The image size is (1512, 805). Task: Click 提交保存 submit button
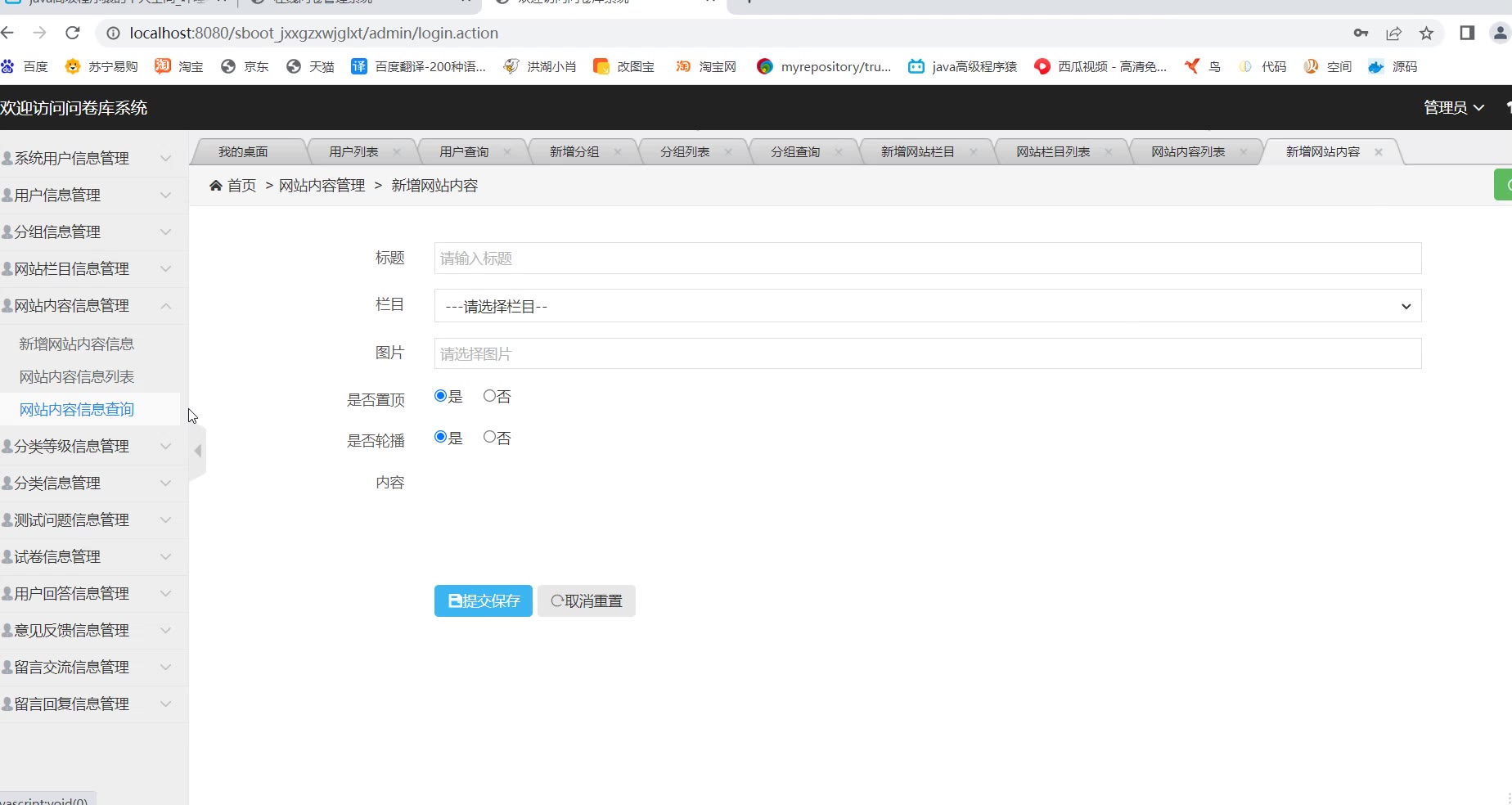[484, 600]
